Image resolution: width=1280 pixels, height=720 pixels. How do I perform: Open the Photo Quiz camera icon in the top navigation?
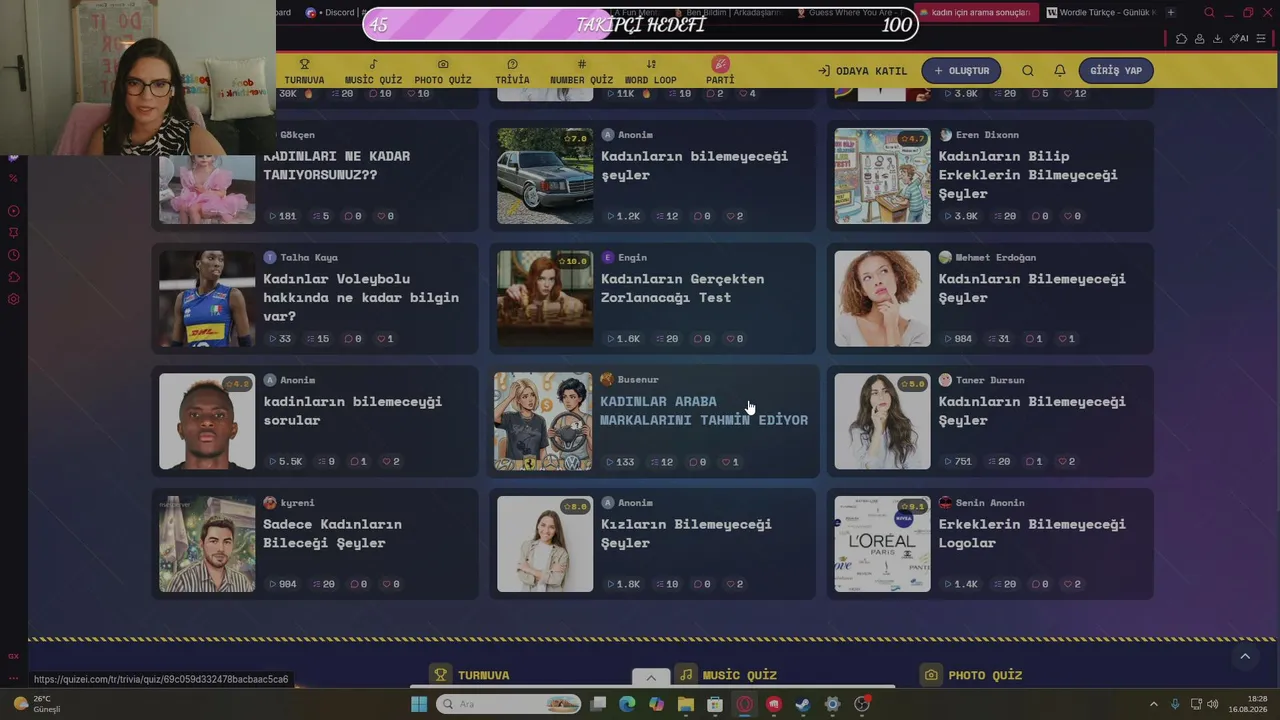[443, 64]
